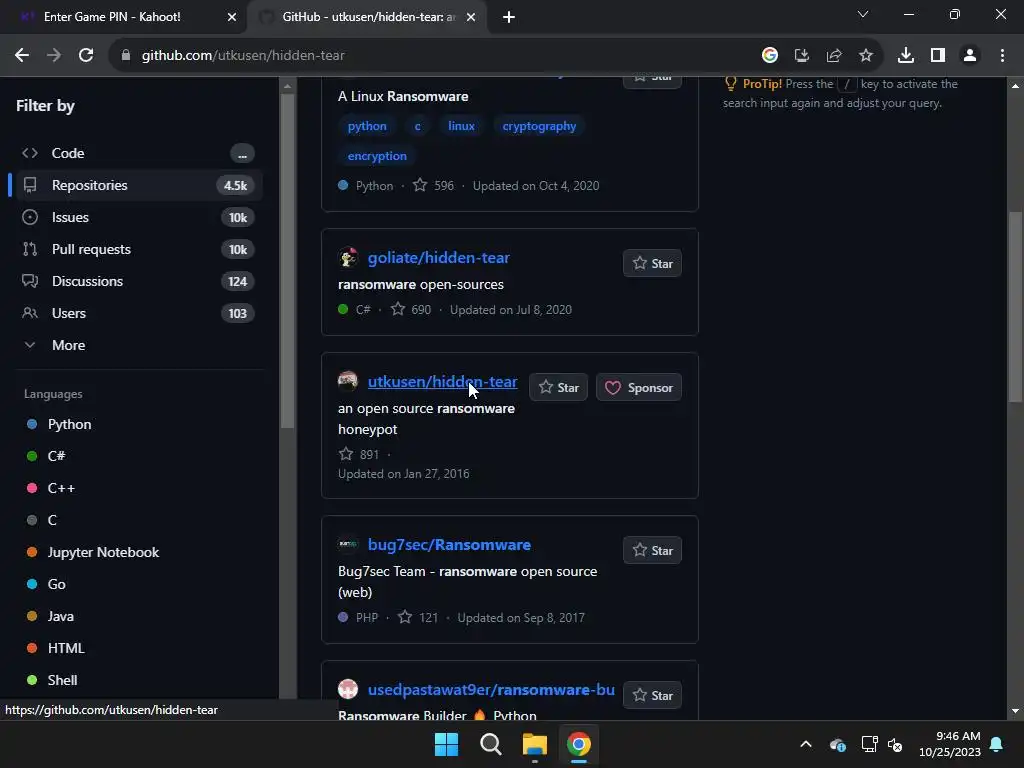Click the linux topic tag
The image size is (1024, 768).
pyautogui.click(x=461, y=126)
